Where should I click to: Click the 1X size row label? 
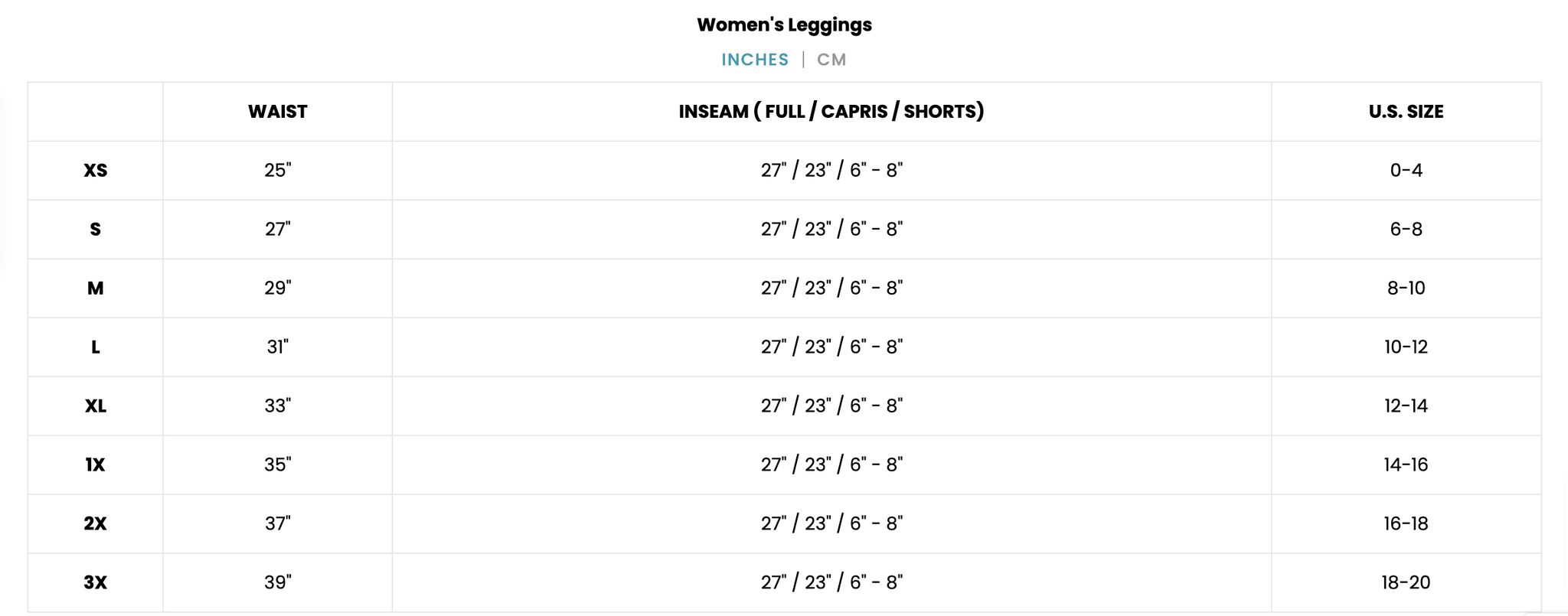coord(96,465)
